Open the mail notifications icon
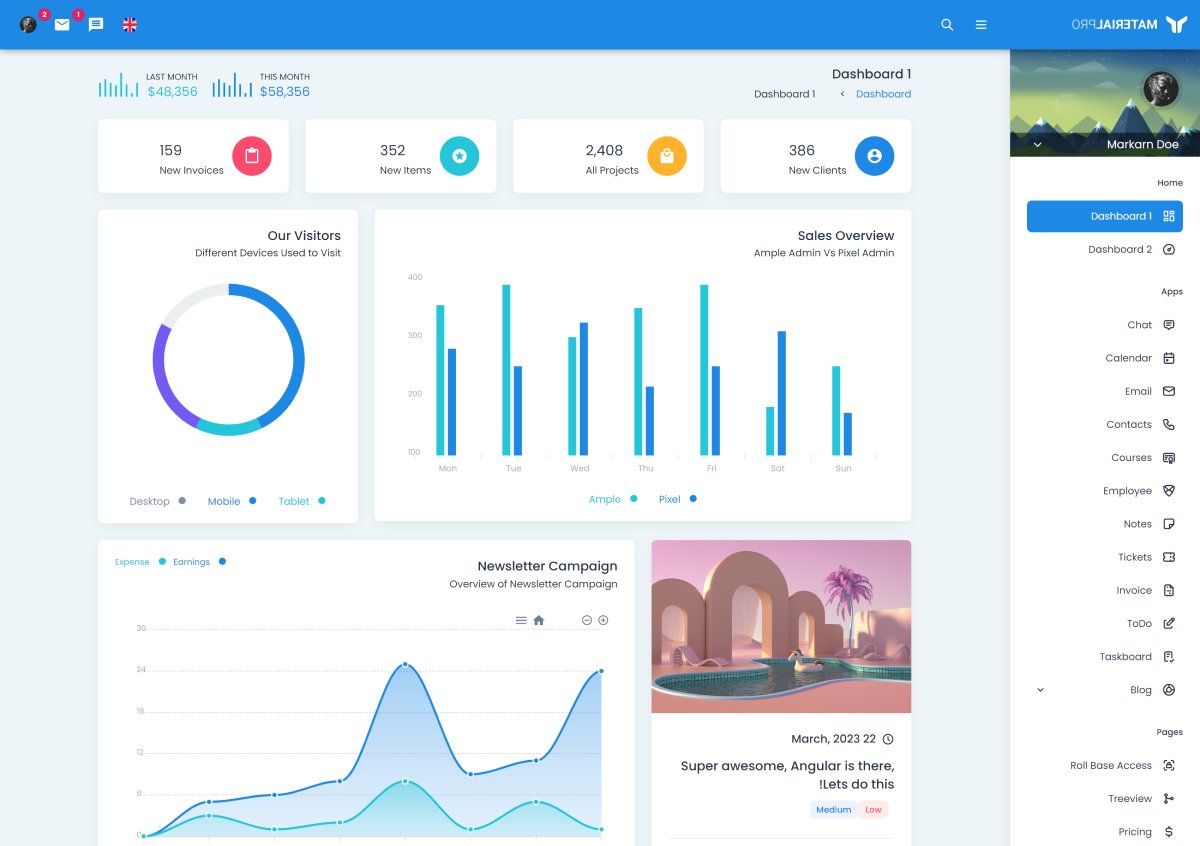This screenshot has width=1200, height=846. [x=62, y=25]
